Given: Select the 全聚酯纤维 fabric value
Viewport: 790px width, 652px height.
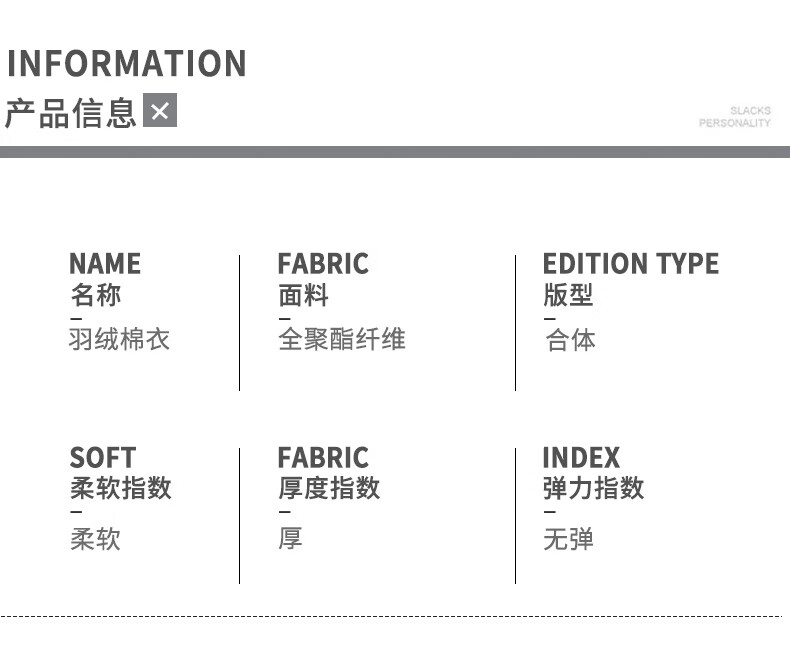Looking at the screenshot, I should pyautogui.click(x=341, y=340).
